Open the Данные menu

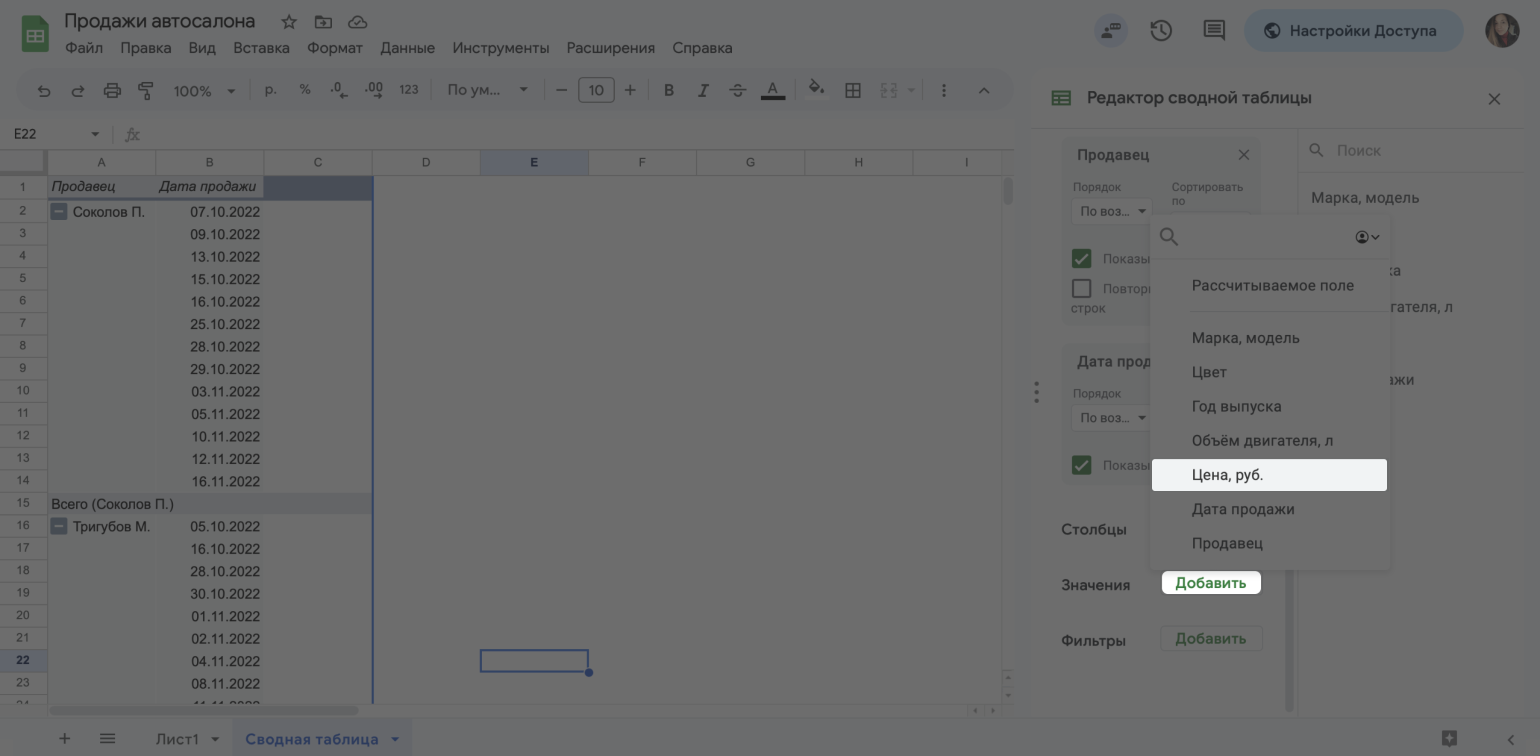pos(407,48)
